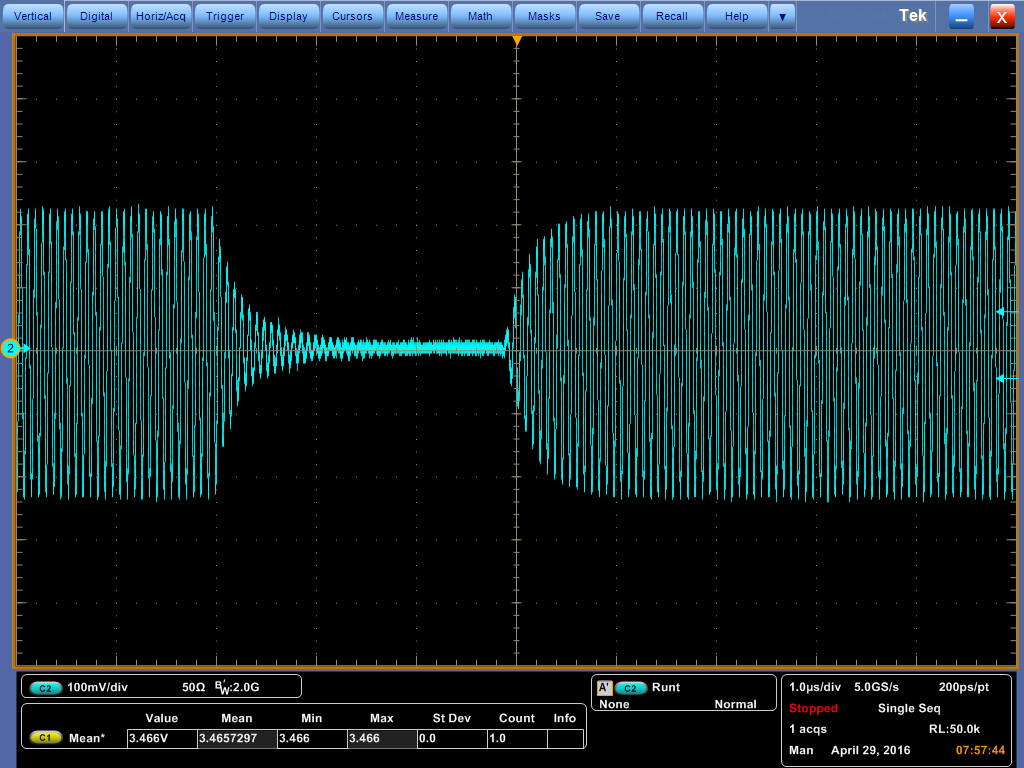Click the Normal trigger mode readout
The image size is (1024, 768).
point(735,704)
